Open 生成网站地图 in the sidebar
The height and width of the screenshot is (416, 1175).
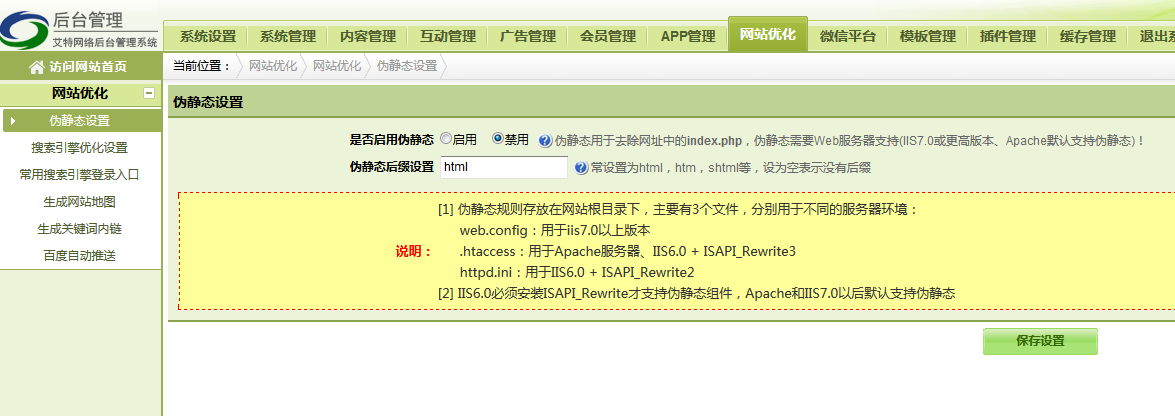coord(79,202)
